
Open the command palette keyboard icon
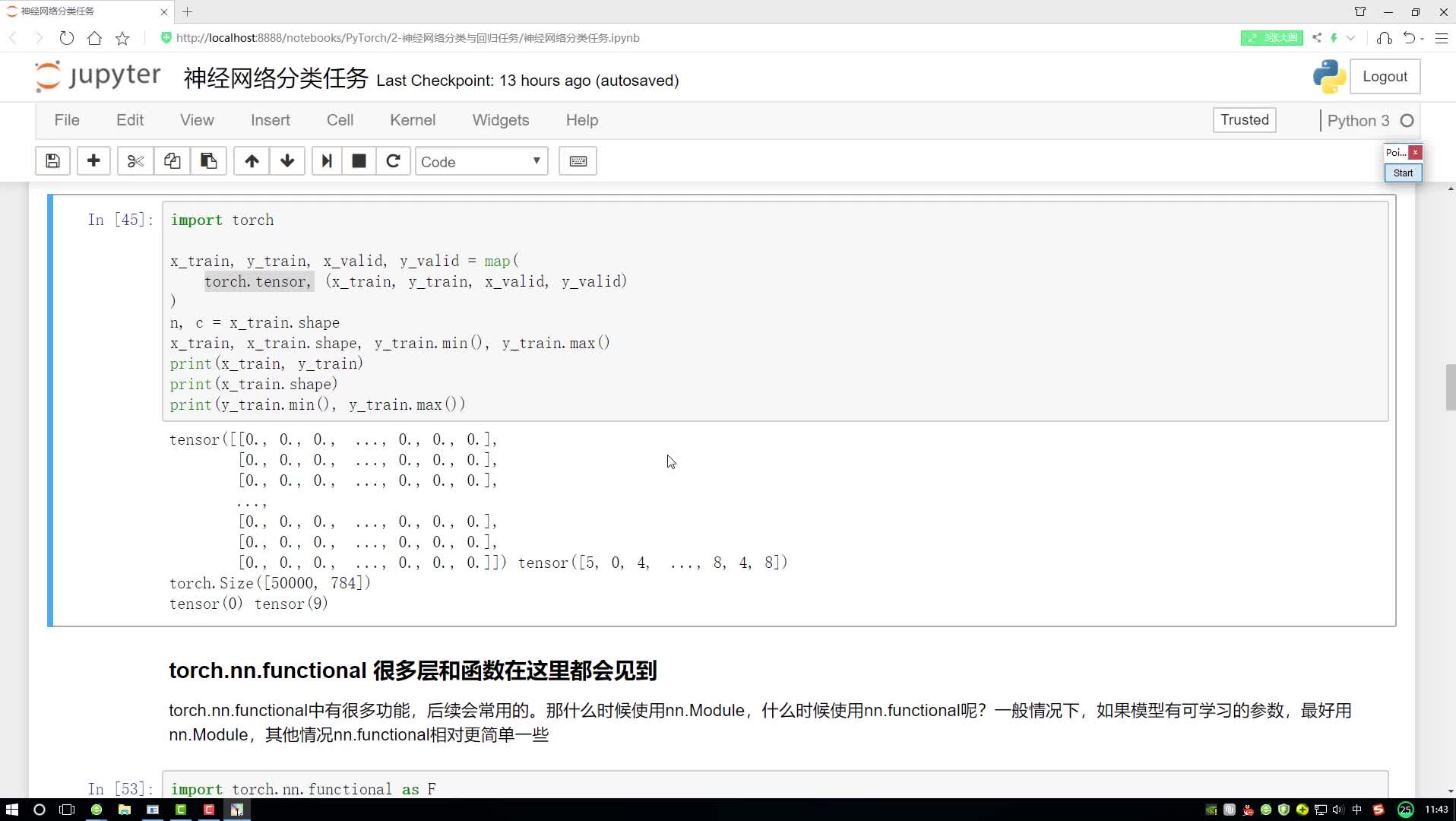pos(578,161)
